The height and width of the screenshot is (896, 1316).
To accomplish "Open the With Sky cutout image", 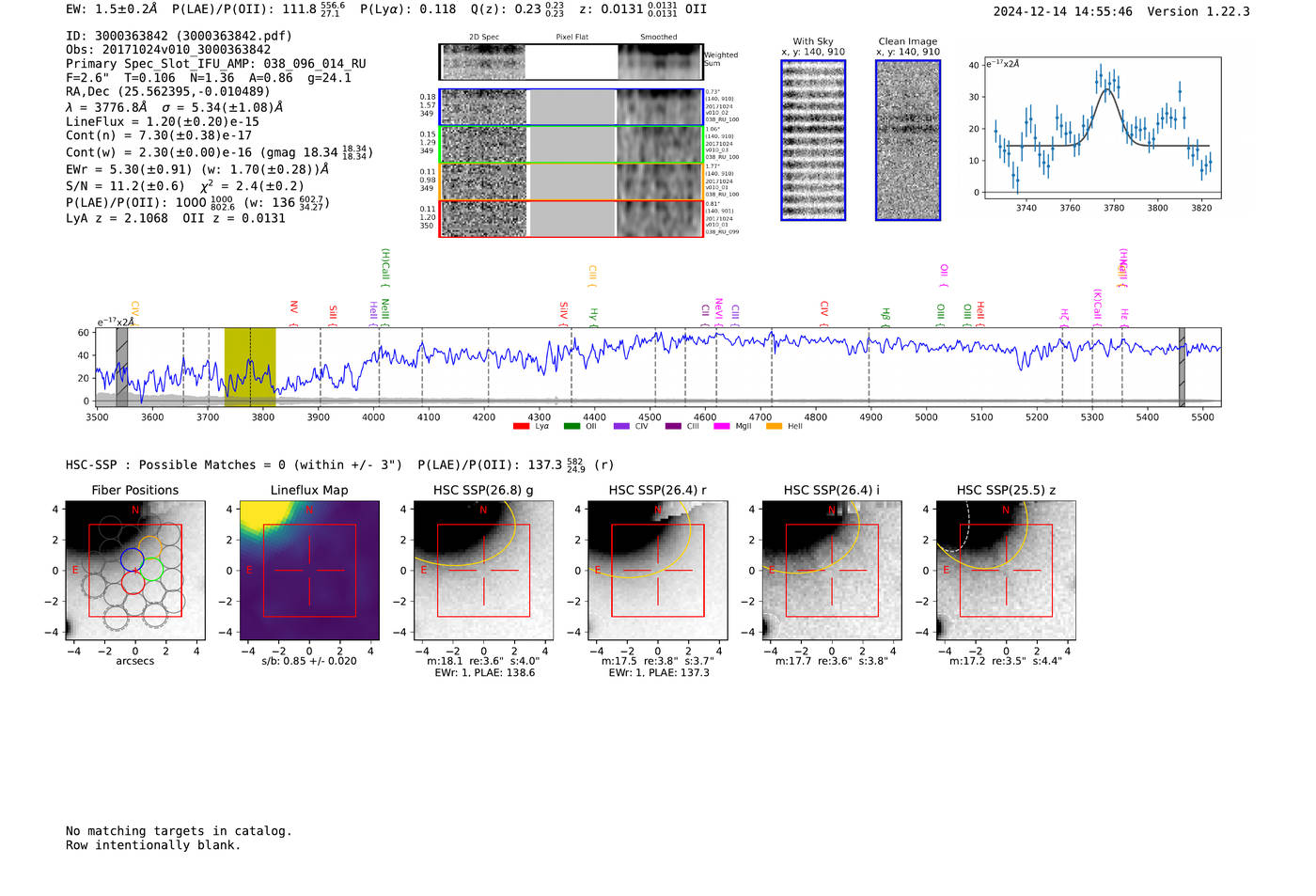I will click(x=813, y=140).
